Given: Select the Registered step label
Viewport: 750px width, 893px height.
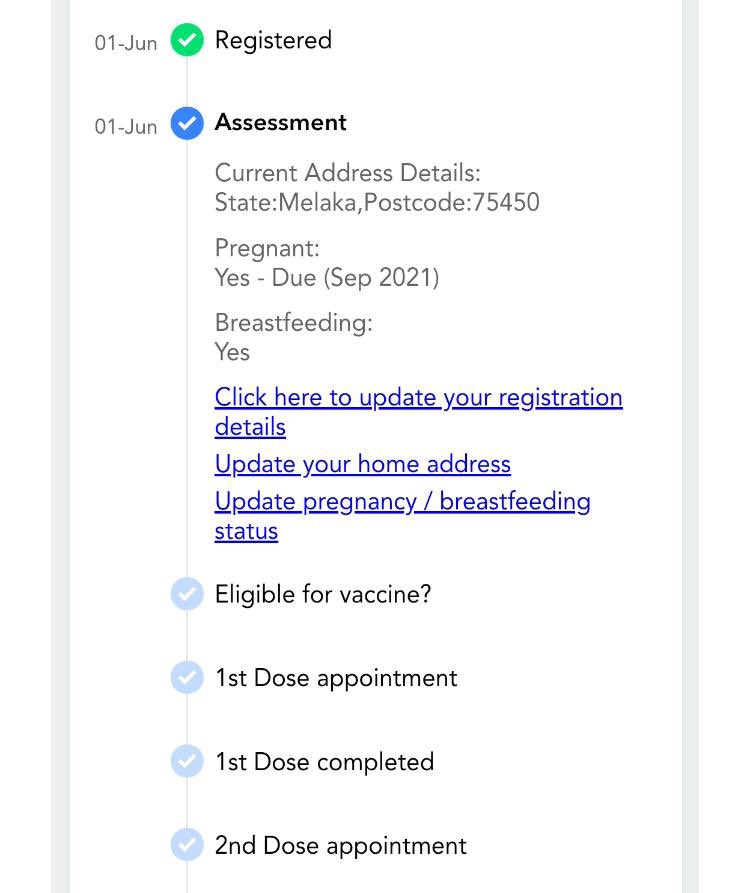Looking at the screenshot, I should pyautogui.click(x=273, y=41).
